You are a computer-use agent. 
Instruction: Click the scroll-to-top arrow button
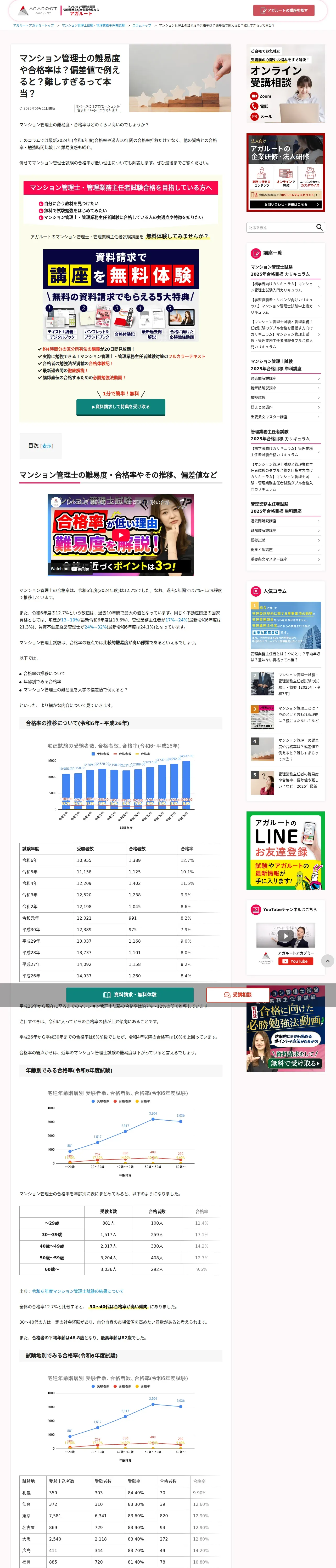pos(327,960)
